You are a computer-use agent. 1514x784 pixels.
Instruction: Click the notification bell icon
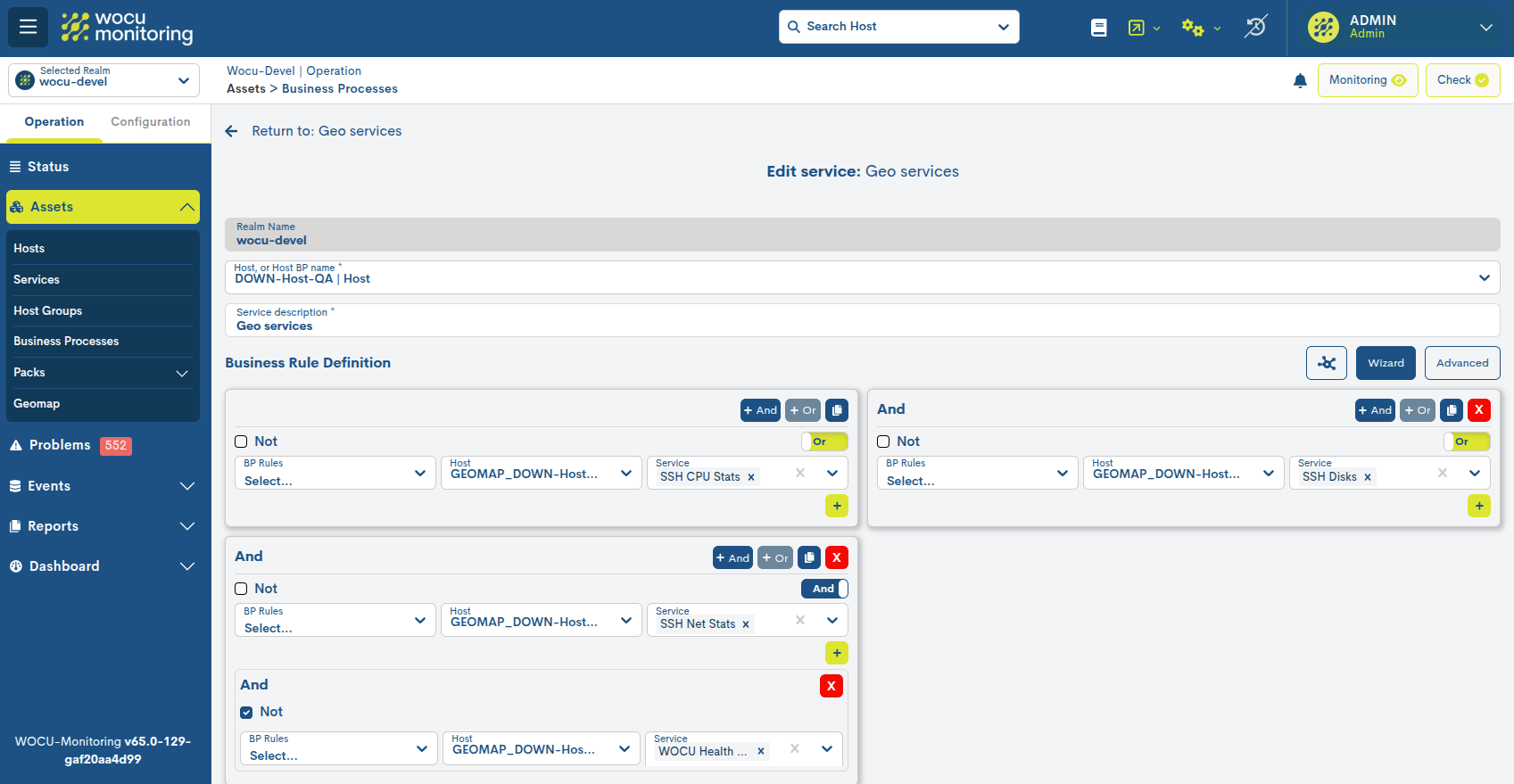1300,81
